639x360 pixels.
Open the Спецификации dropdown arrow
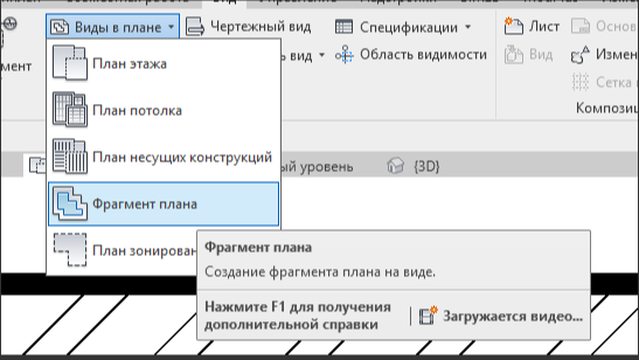[468, 27]
